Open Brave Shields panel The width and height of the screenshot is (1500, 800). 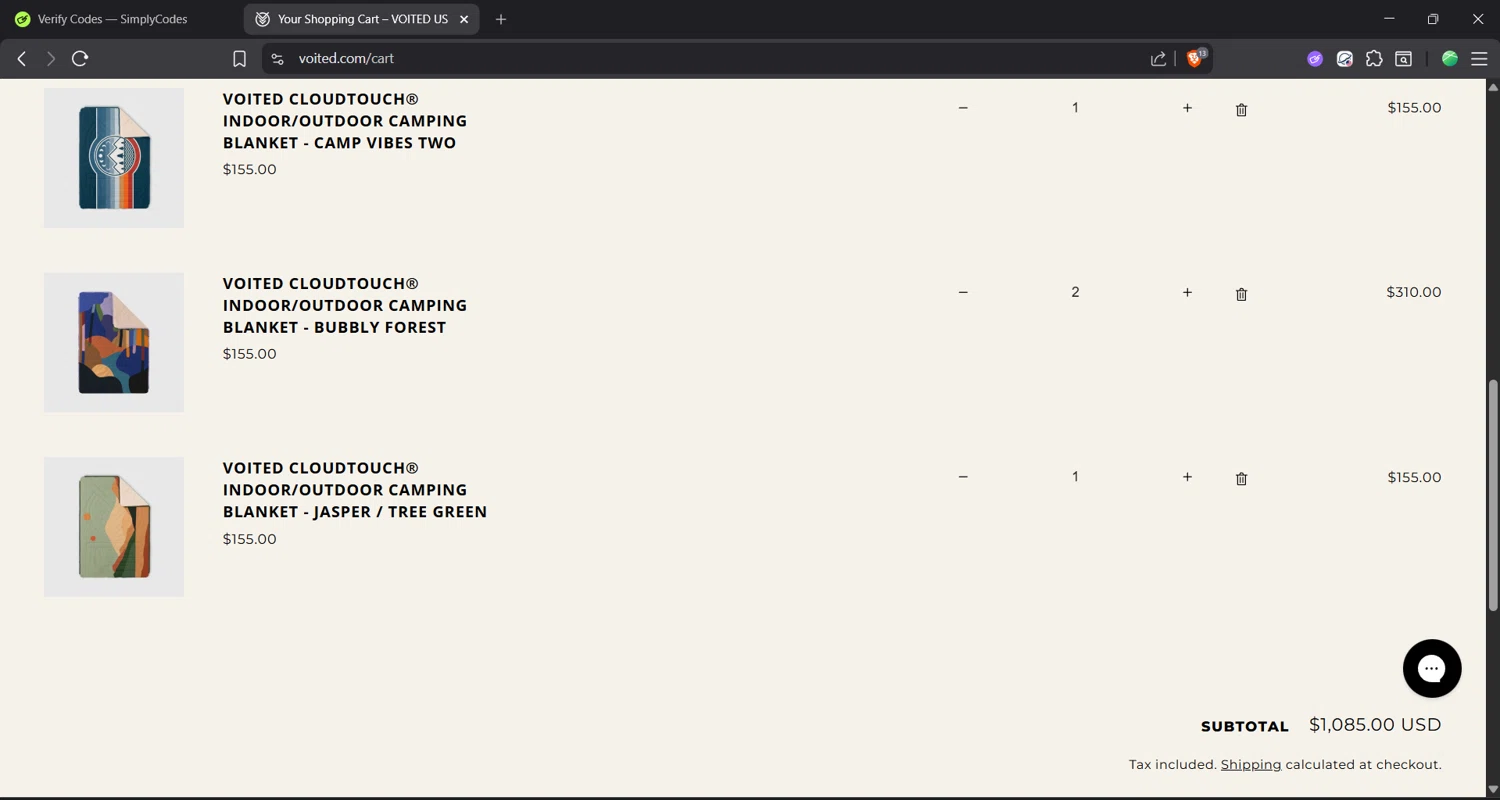[1194, 59]
